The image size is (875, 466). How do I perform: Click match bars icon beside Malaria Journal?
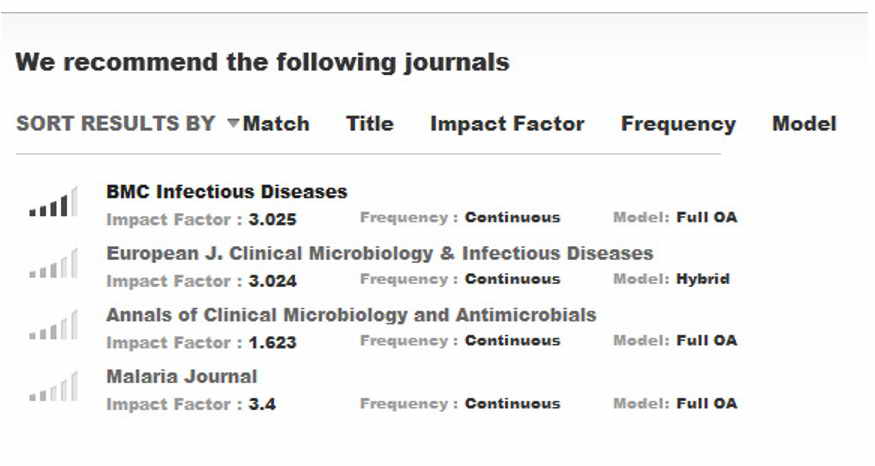[x=53, y=387]
